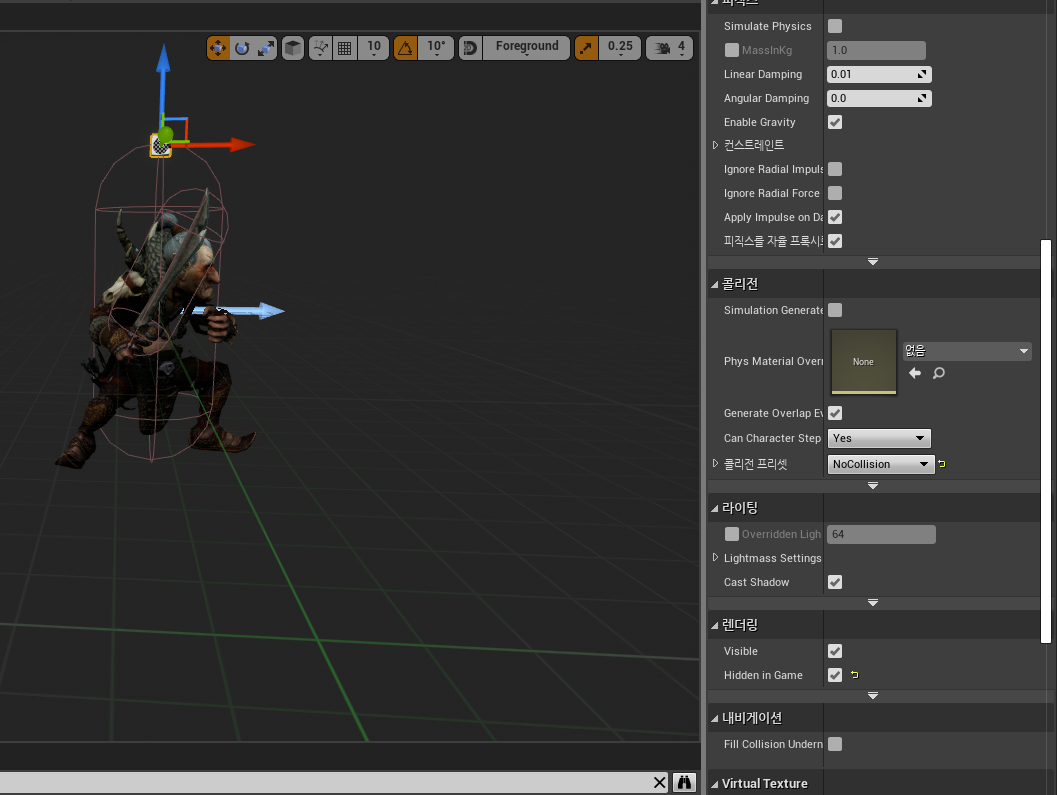Select the rotate gizmo tool
Image resolution: width=1057 pixels, height=795 pixels.
242,48
